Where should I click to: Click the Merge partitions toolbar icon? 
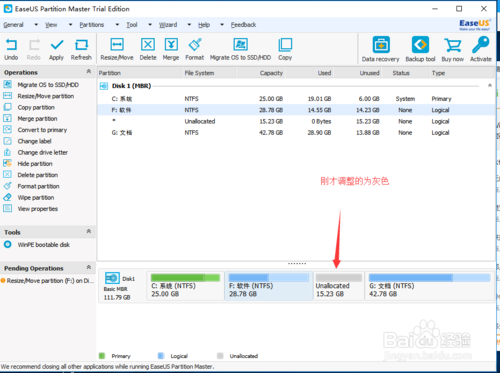pos(171,44)
